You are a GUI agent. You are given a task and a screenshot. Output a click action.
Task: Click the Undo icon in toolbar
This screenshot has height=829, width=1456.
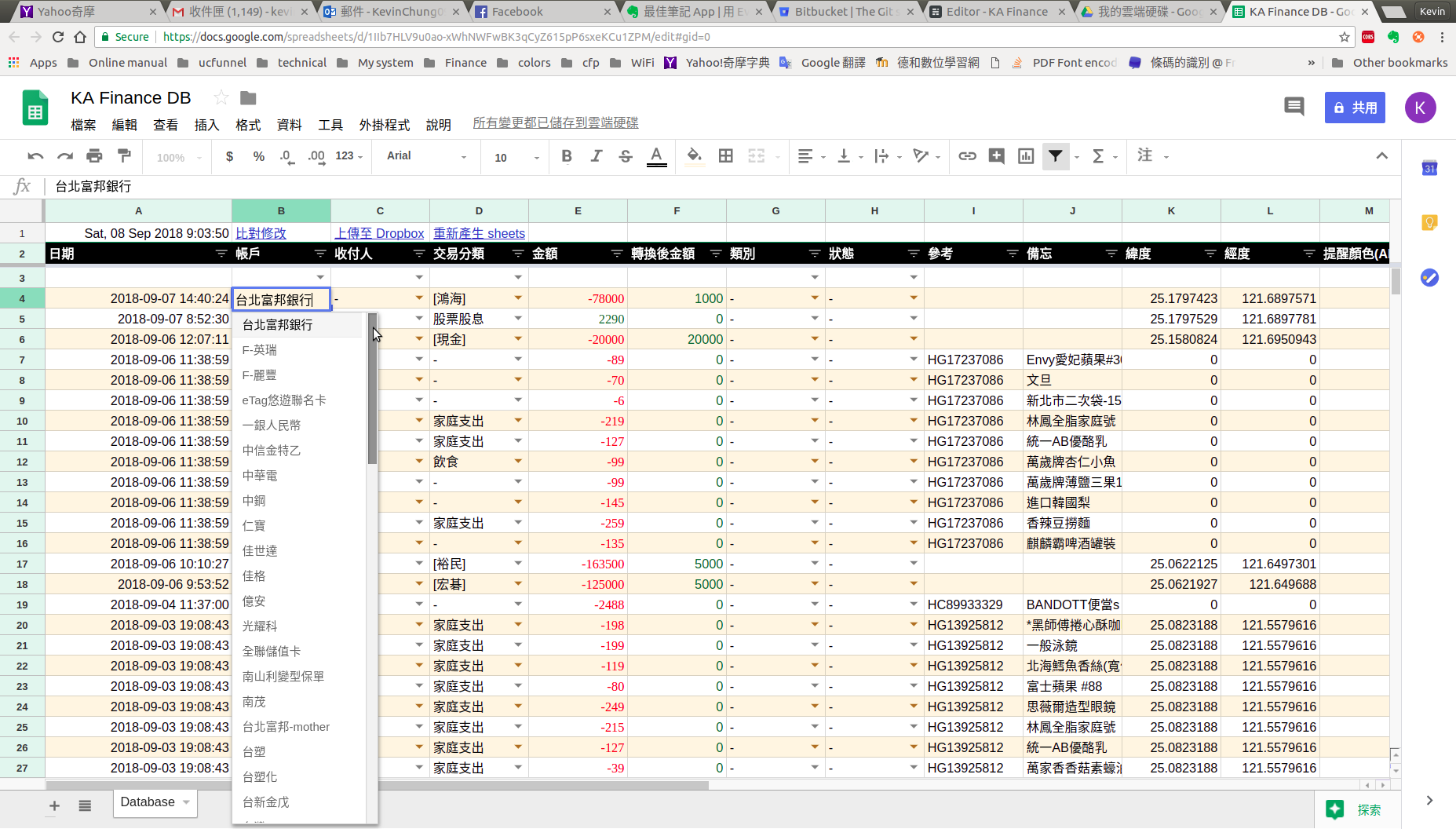click(35, 156)
